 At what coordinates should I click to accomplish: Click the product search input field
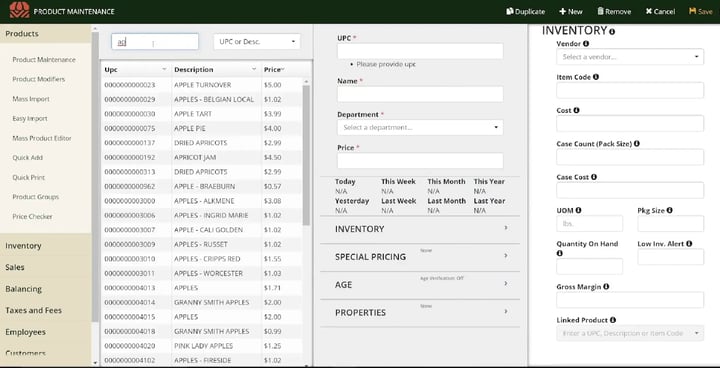[x=155, y=42]
